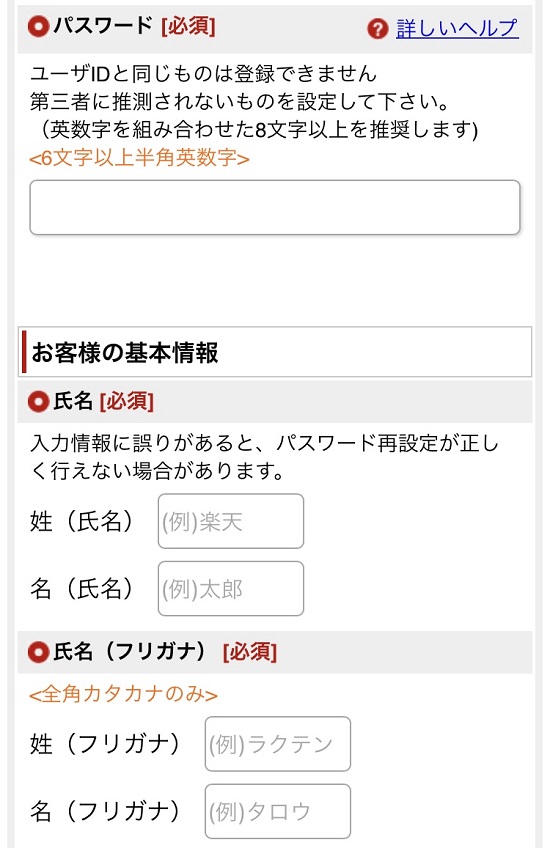Click the 姓（氏名） field with 楽天 placeholder
Image resolution: width=550 pixels, height=848 pixels.
coord(231,521)
